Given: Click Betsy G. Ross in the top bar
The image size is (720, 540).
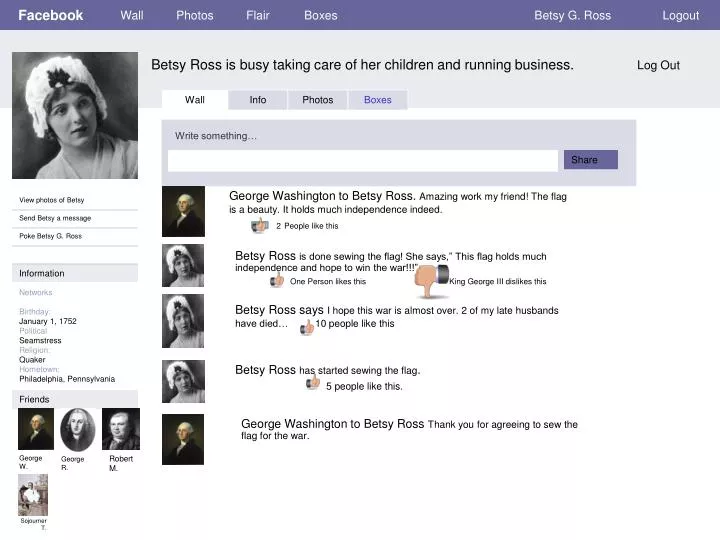Looking at the screenshot, I should [x=572, y=15].
